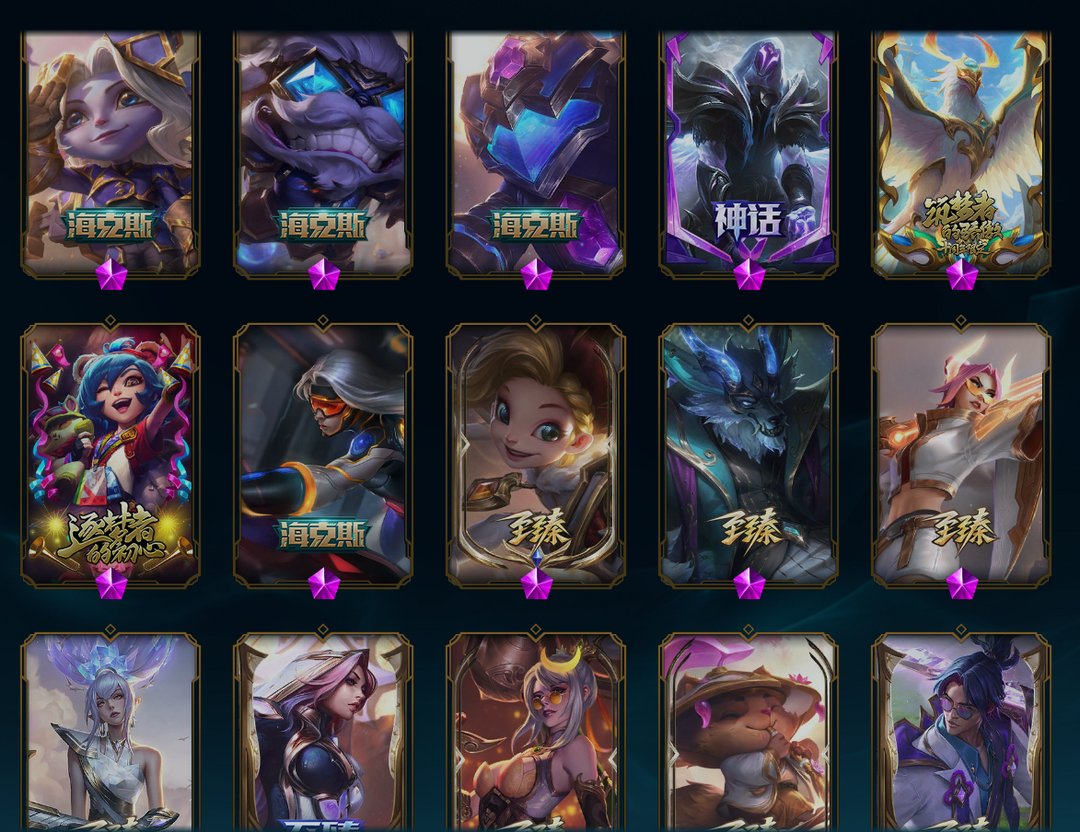Select the long-haired man with purple sunglasses card

tap(962, 733)
